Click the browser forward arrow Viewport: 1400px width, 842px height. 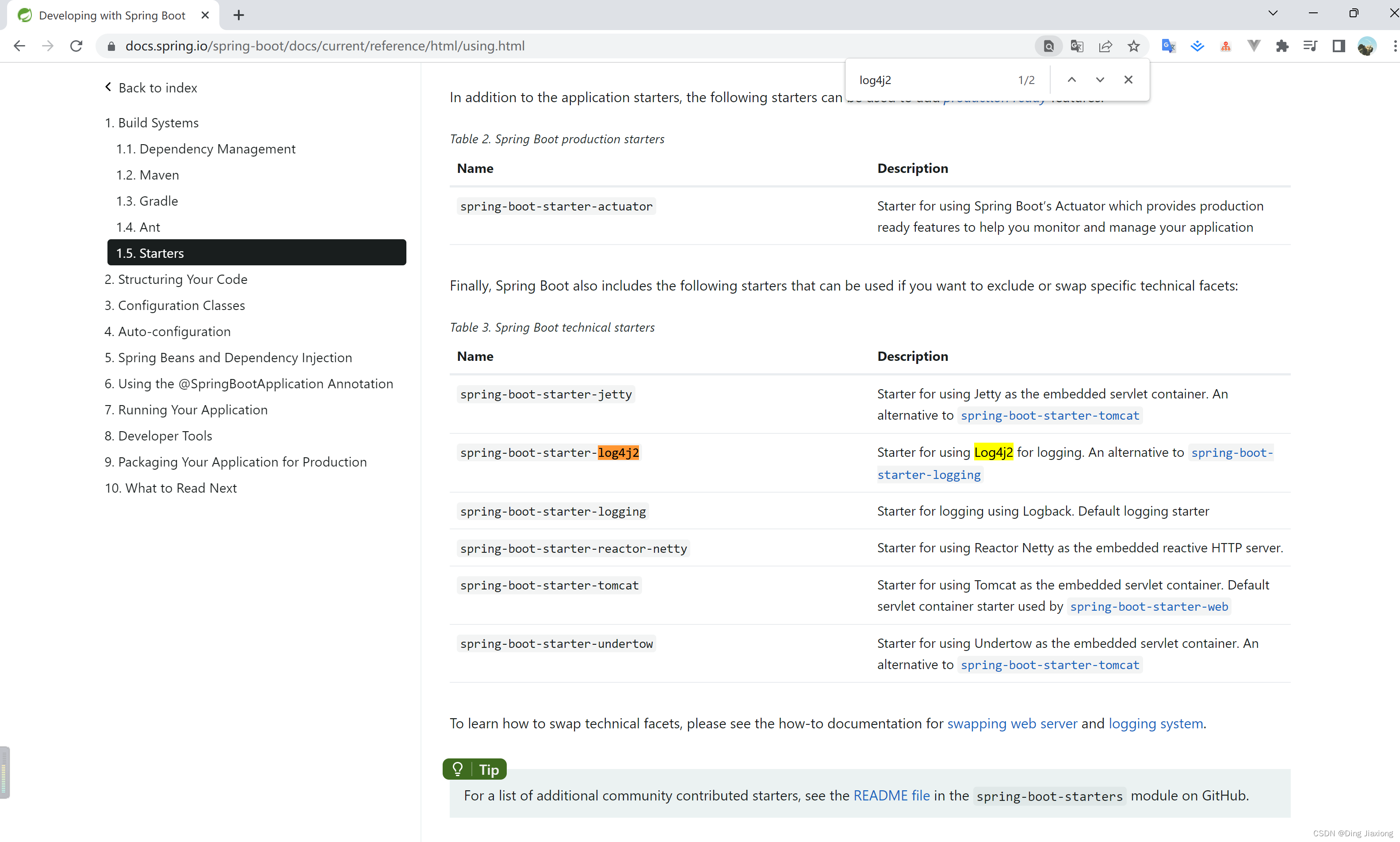click(x=48, y=46)
